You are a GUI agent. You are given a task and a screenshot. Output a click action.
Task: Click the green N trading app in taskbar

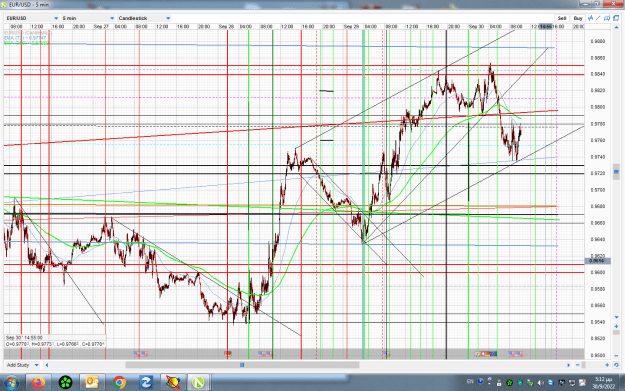point(199,383)
